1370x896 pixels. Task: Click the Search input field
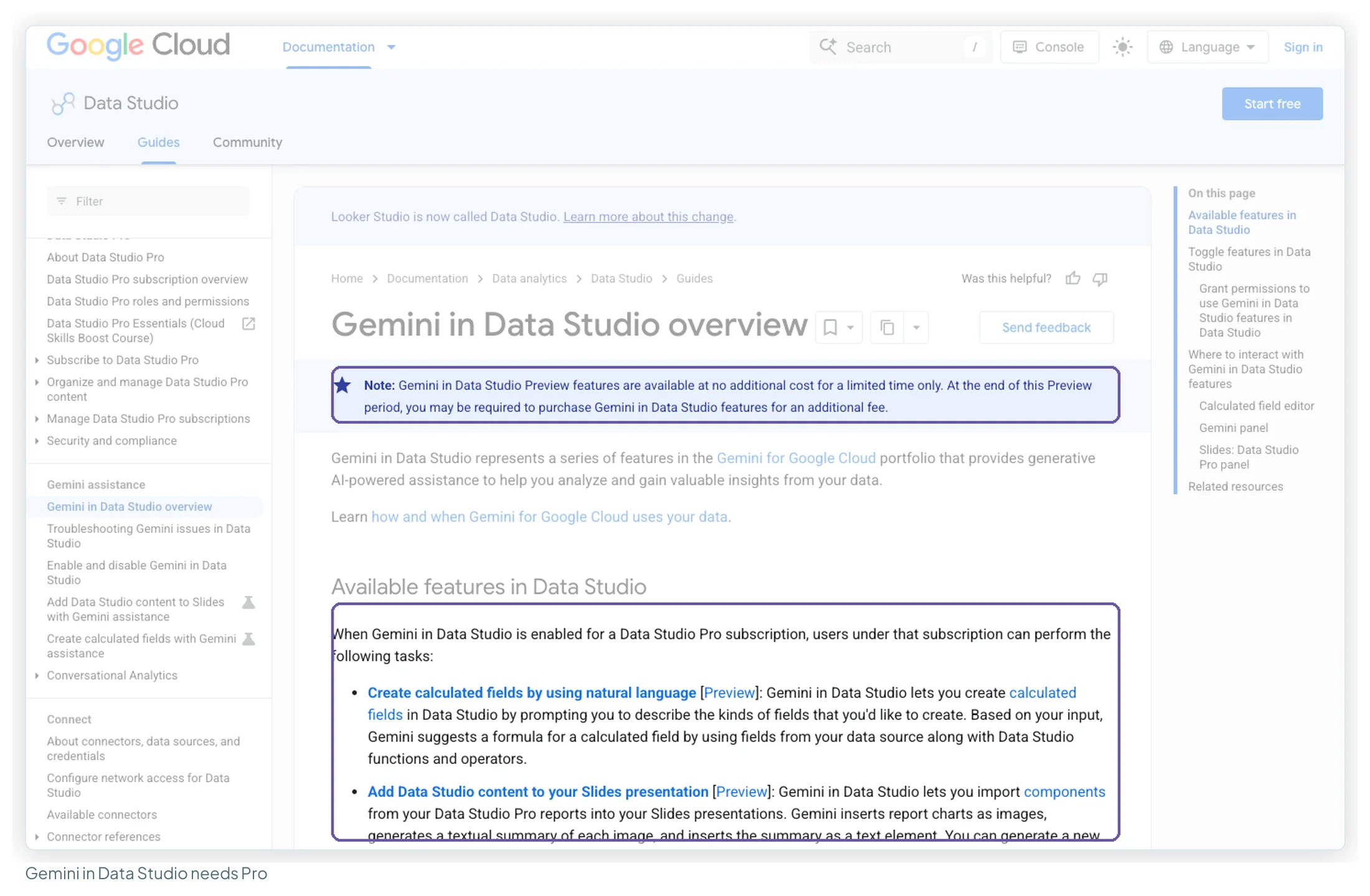pos(900,47)
